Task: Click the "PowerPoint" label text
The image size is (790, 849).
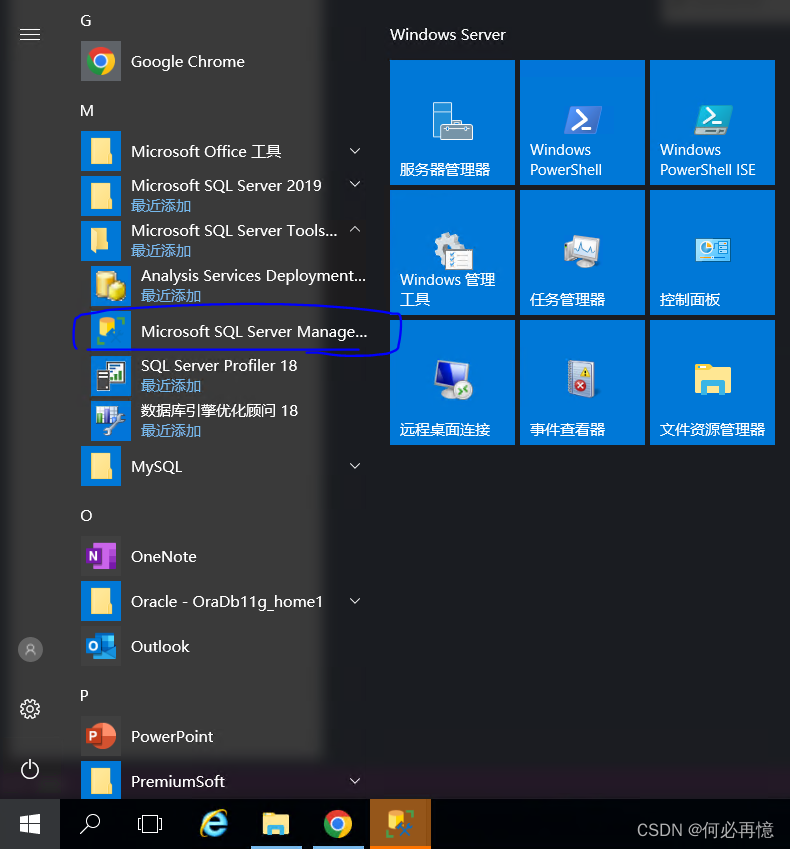Action: [x=172, y=736]
